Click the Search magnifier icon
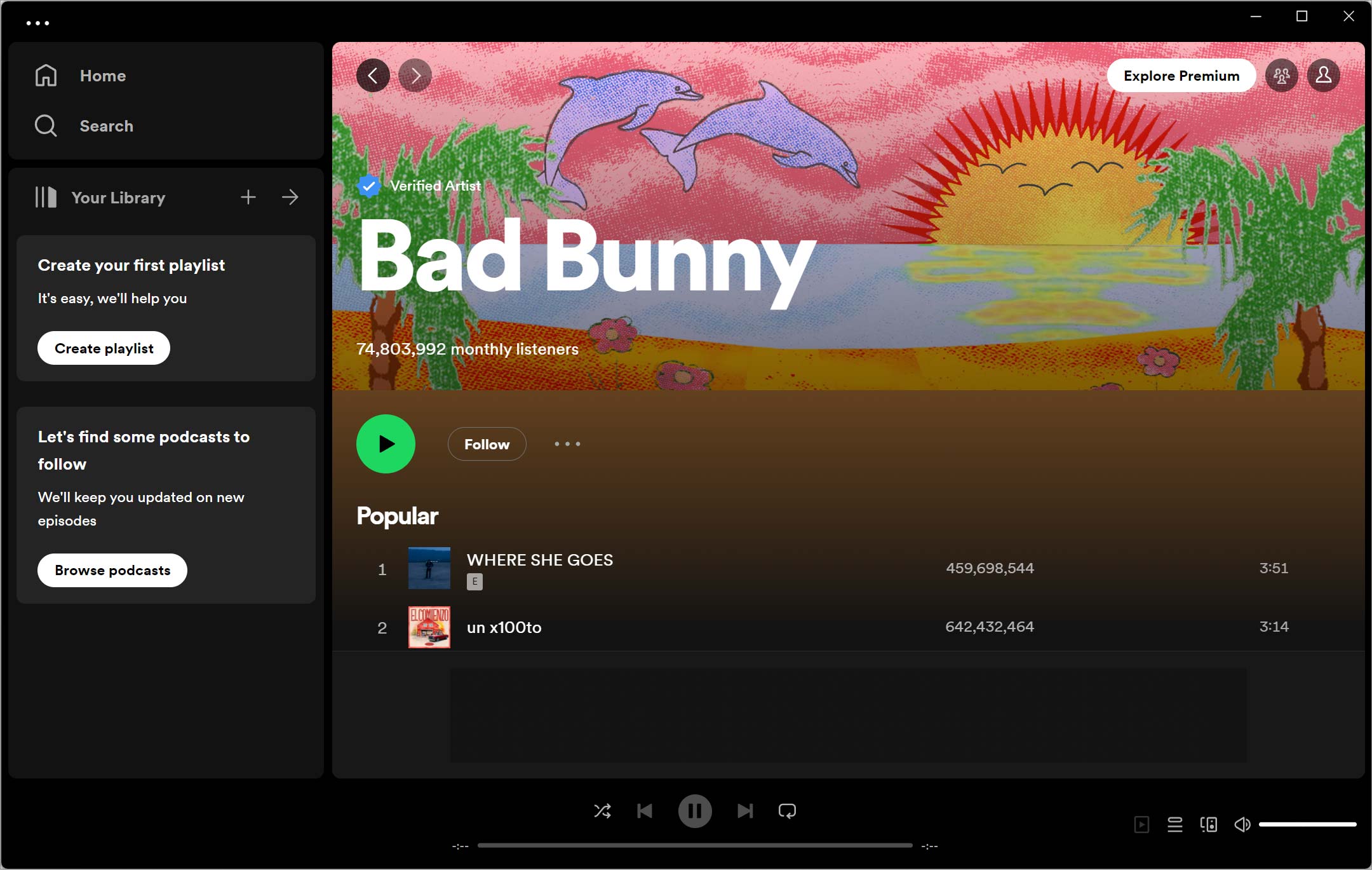This screenshot has width=1372, height=870. point(46,126)
